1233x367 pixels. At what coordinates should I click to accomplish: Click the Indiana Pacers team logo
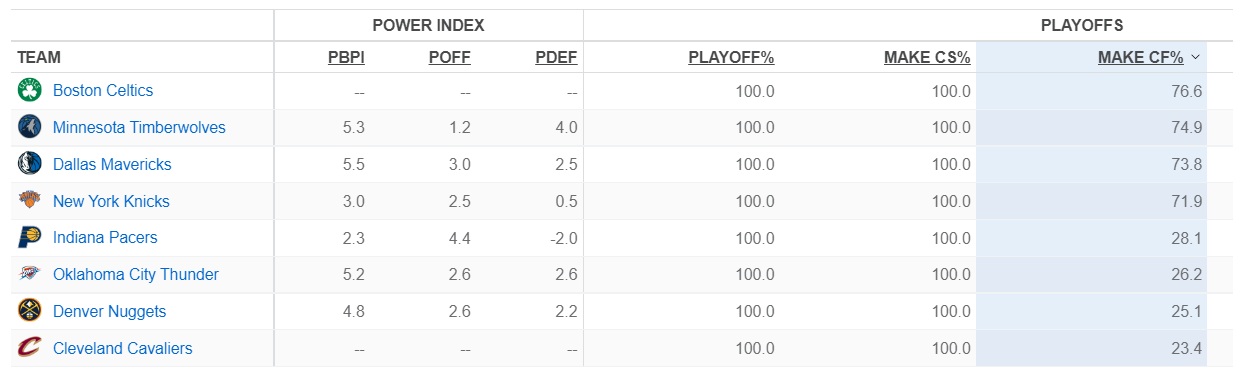pos(29,238)
